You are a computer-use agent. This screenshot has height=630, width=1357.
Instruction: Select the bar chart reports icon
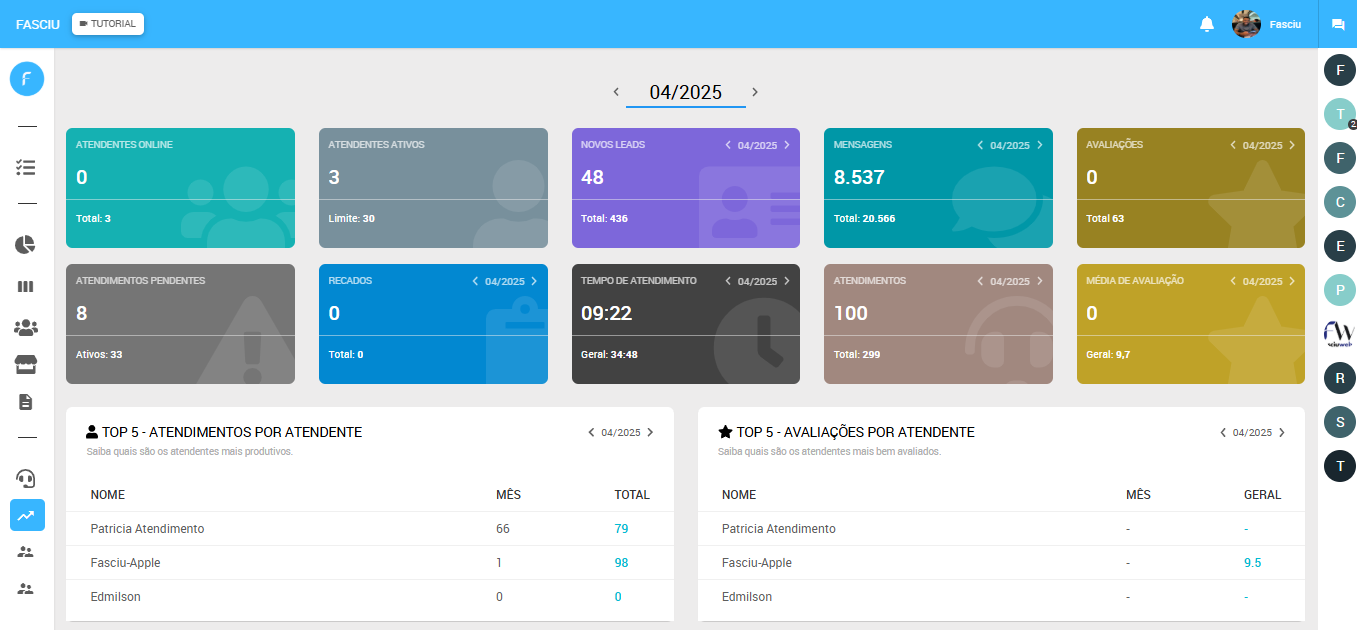click(x=26, y=287)
